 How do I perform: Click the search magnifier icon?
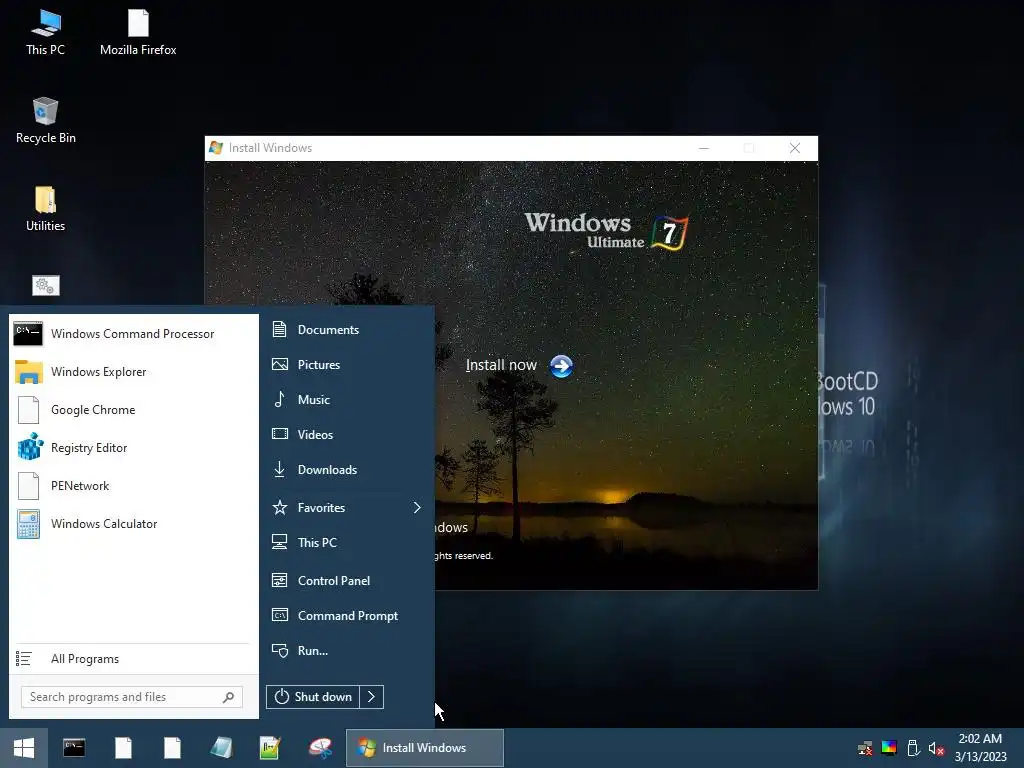point(229,697)
